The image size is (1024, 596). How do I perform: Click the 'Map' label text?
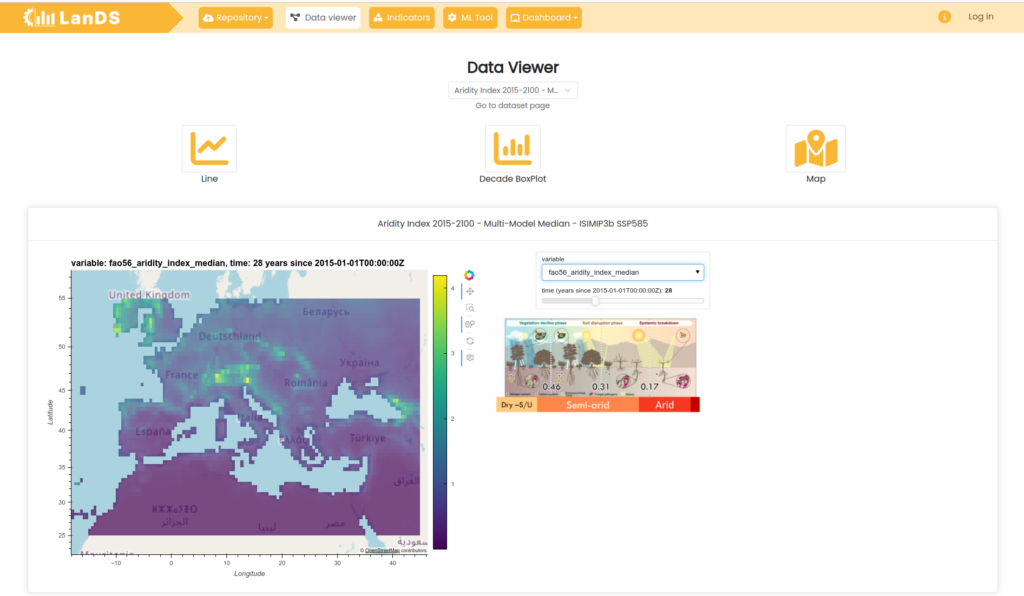coord(816,179)
